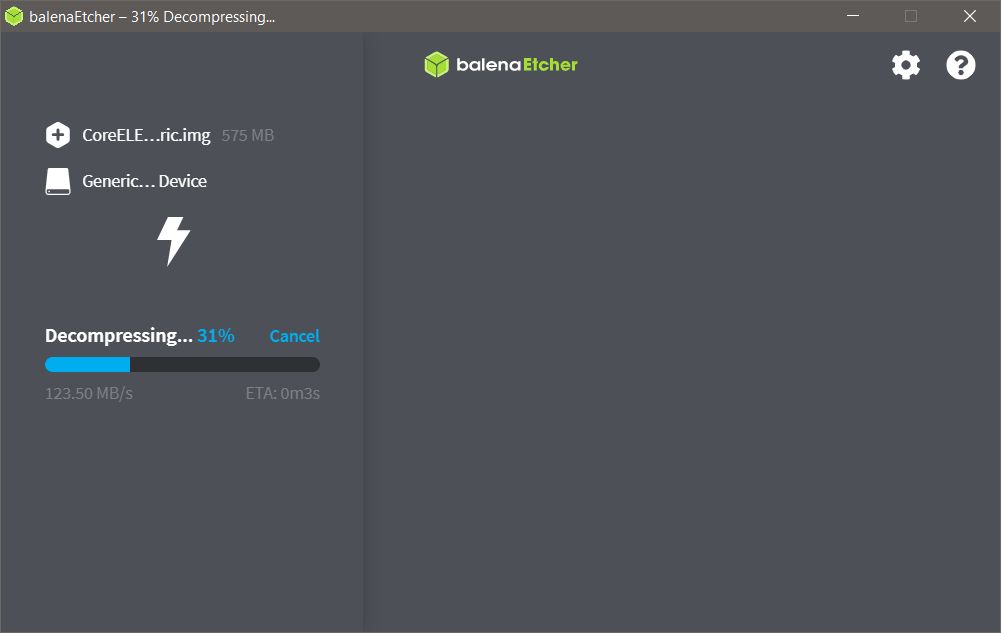Viewport: 1001px width, 633px height.
Task: Click the 575 MB image size label
Action: 248,135
